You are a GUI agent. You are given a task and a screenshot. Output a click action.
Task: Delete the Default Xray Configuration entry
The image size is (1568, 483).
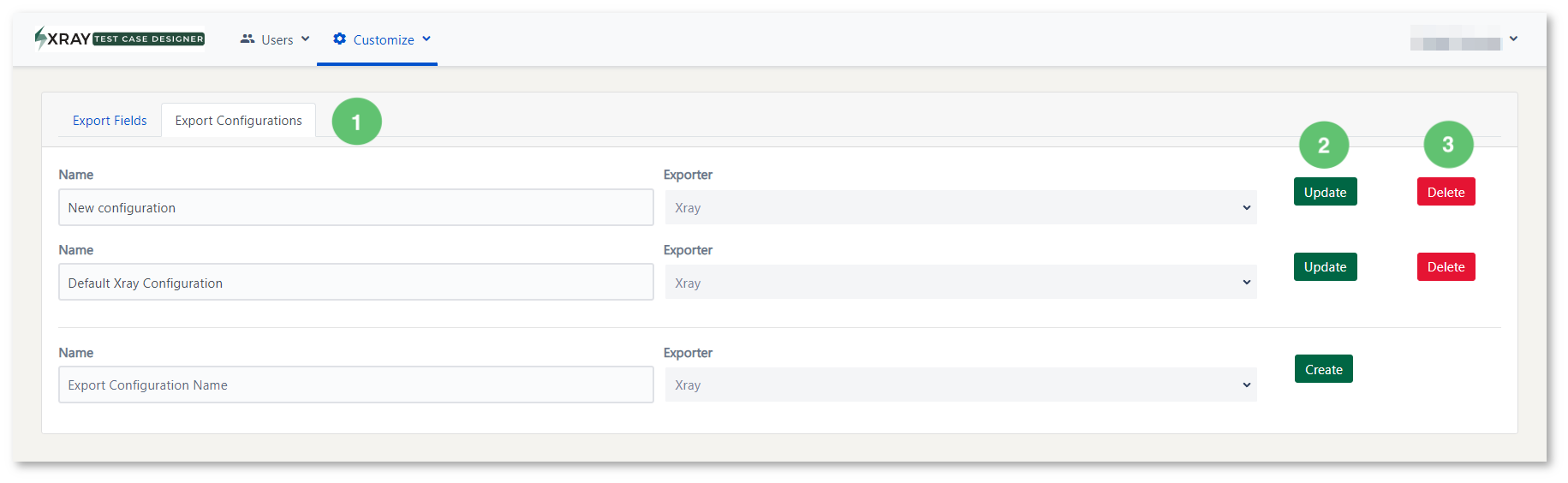[1446, 266]
